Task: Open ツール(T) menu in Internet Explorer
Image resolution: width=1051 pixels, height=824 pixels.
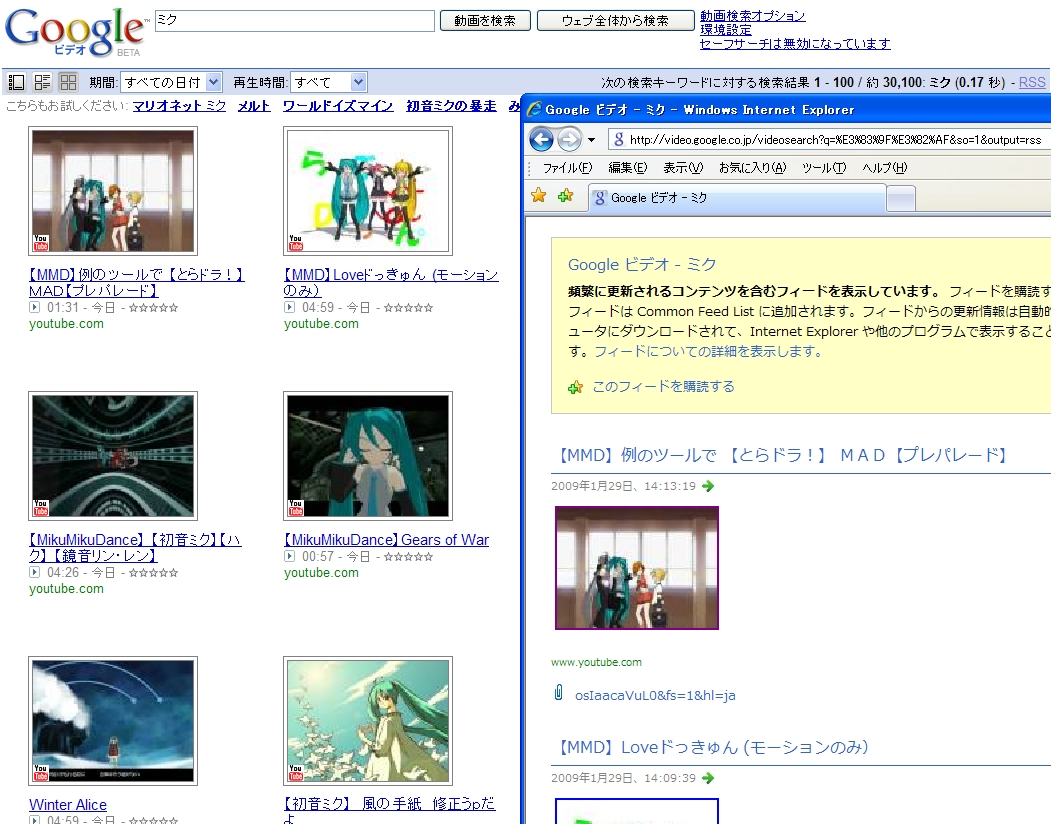Action: pos(824,168)
